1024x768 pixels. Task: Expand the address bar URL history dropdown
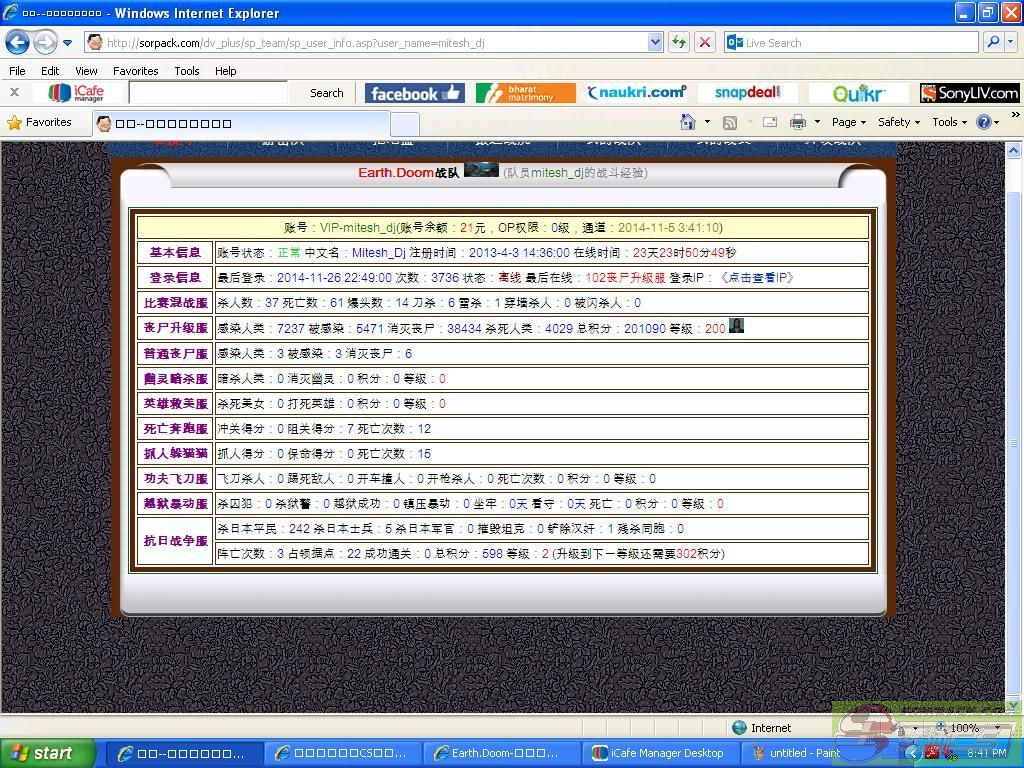point(656,43)
